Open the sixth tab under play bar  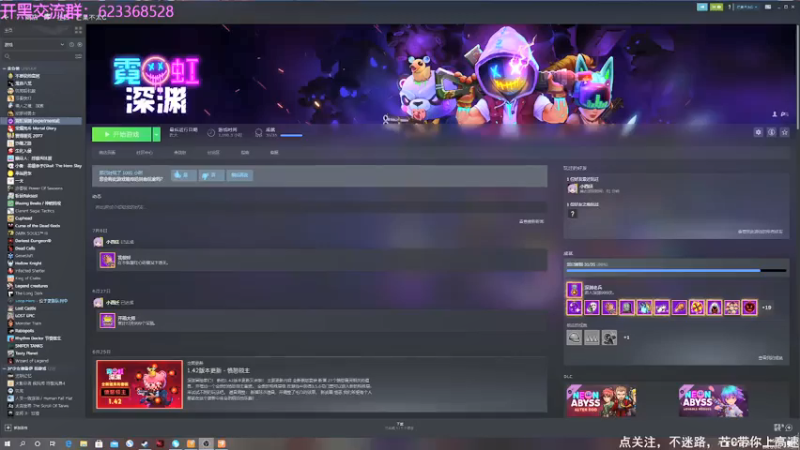point(274,153)
